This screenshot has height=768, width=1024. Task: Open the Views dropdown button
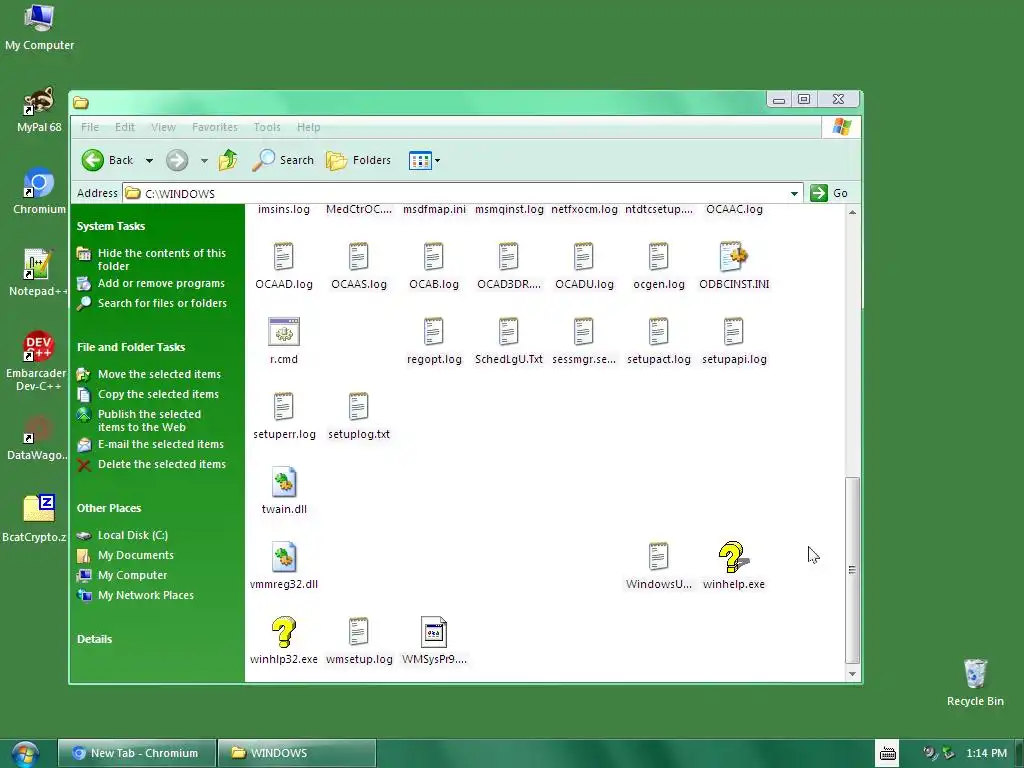tap(424, 160)
